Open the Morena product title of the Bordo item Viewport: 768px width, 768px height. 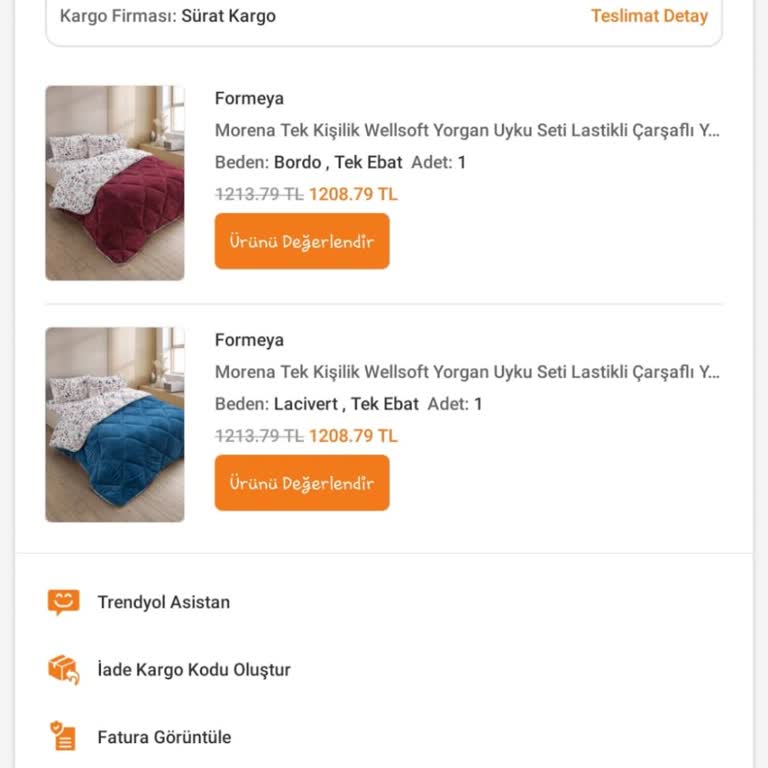tap(467, 130)
